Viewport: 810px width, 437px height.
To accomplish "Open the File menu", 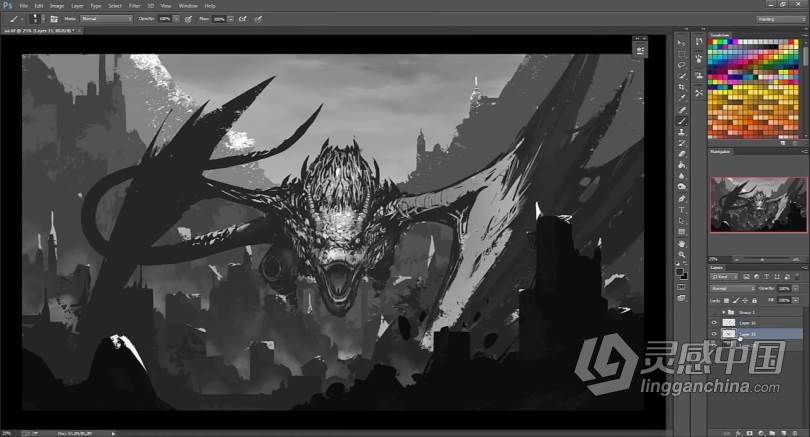I will pos(24,6).
